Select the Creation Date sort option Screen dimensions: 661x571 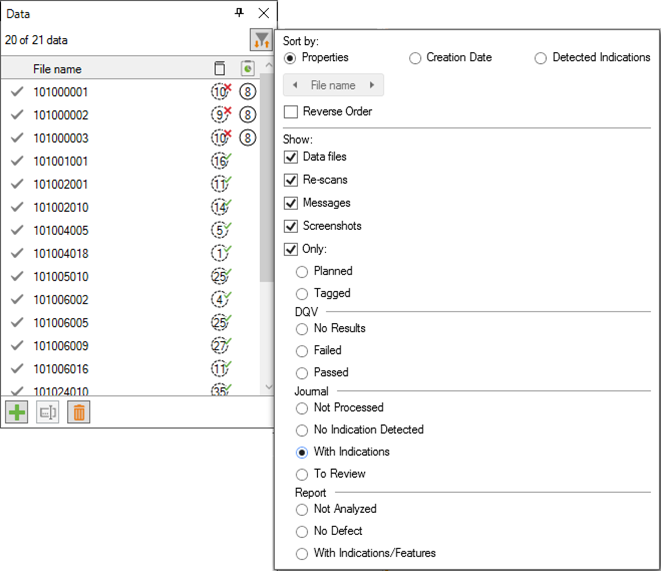point(415,58)
